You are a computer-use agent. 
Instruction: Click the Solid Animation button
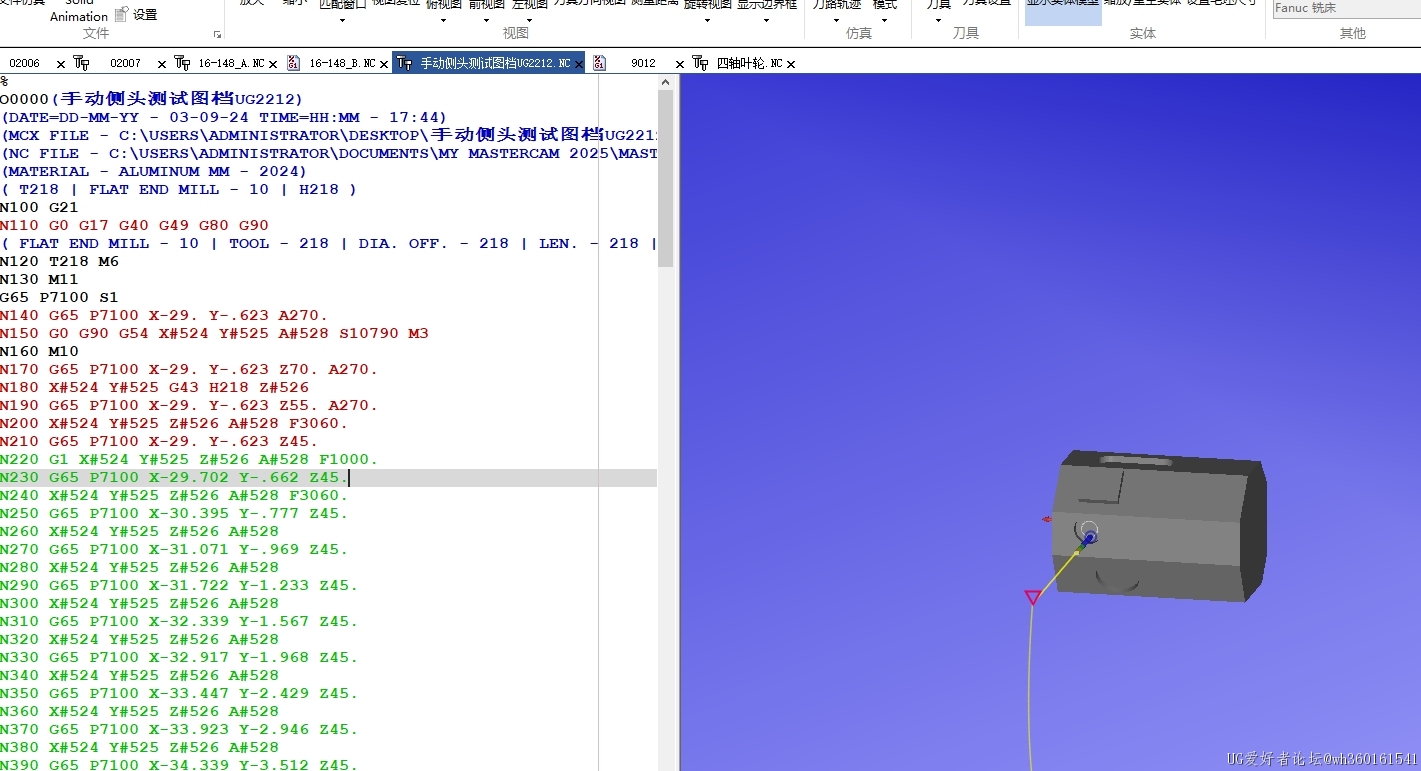pyautogui.click(x=79, y=10)
